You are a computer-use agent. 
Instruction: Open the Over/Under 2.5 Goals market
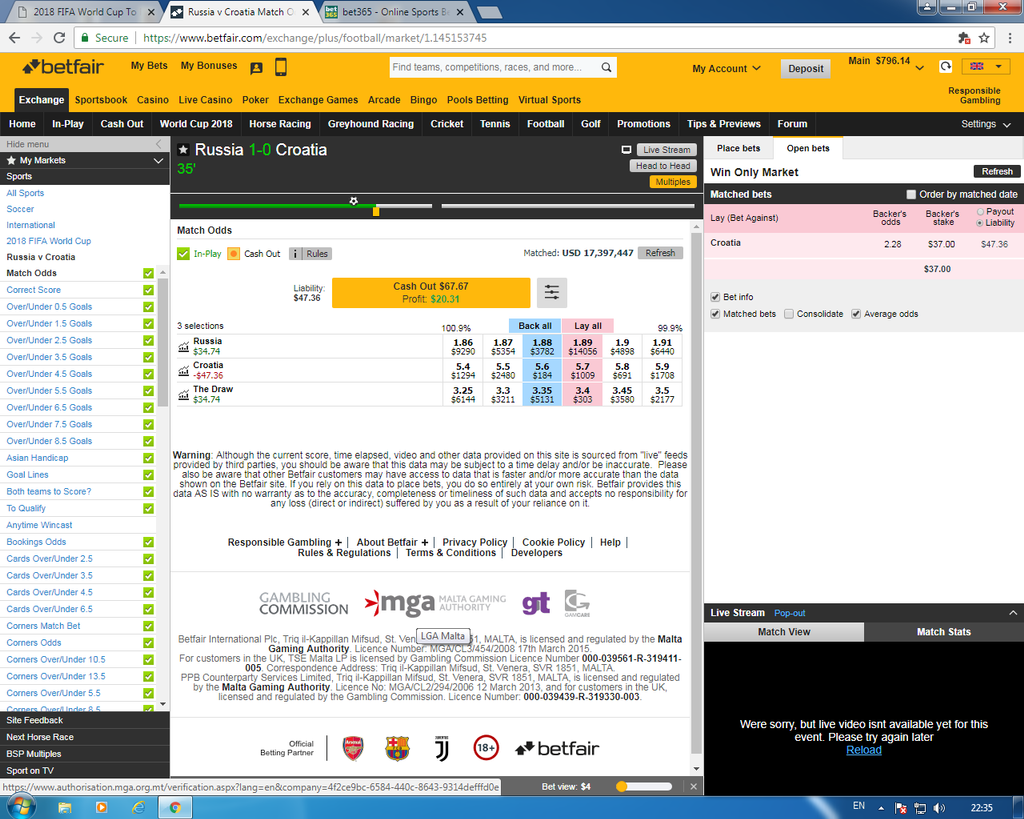click(x=49, y=340)
